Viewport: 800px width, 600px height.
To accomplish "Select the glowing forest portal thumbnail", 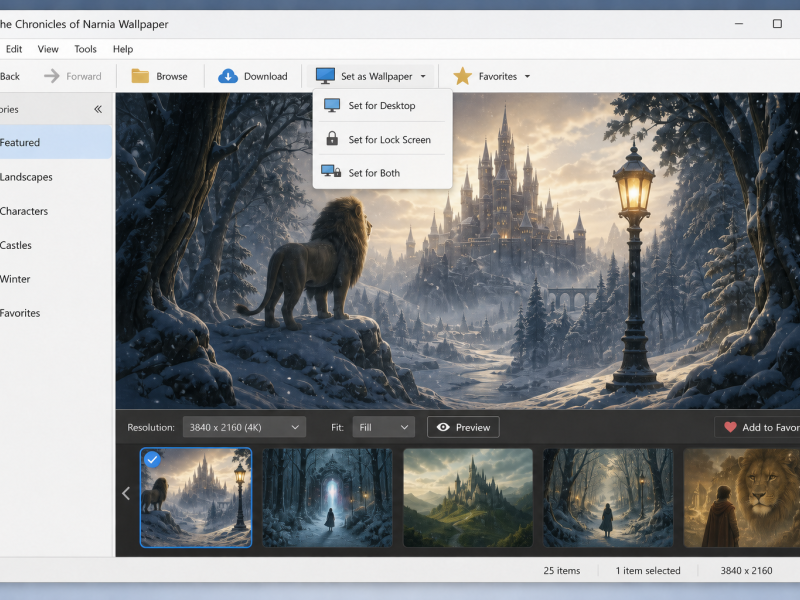I will pos(328,497).
